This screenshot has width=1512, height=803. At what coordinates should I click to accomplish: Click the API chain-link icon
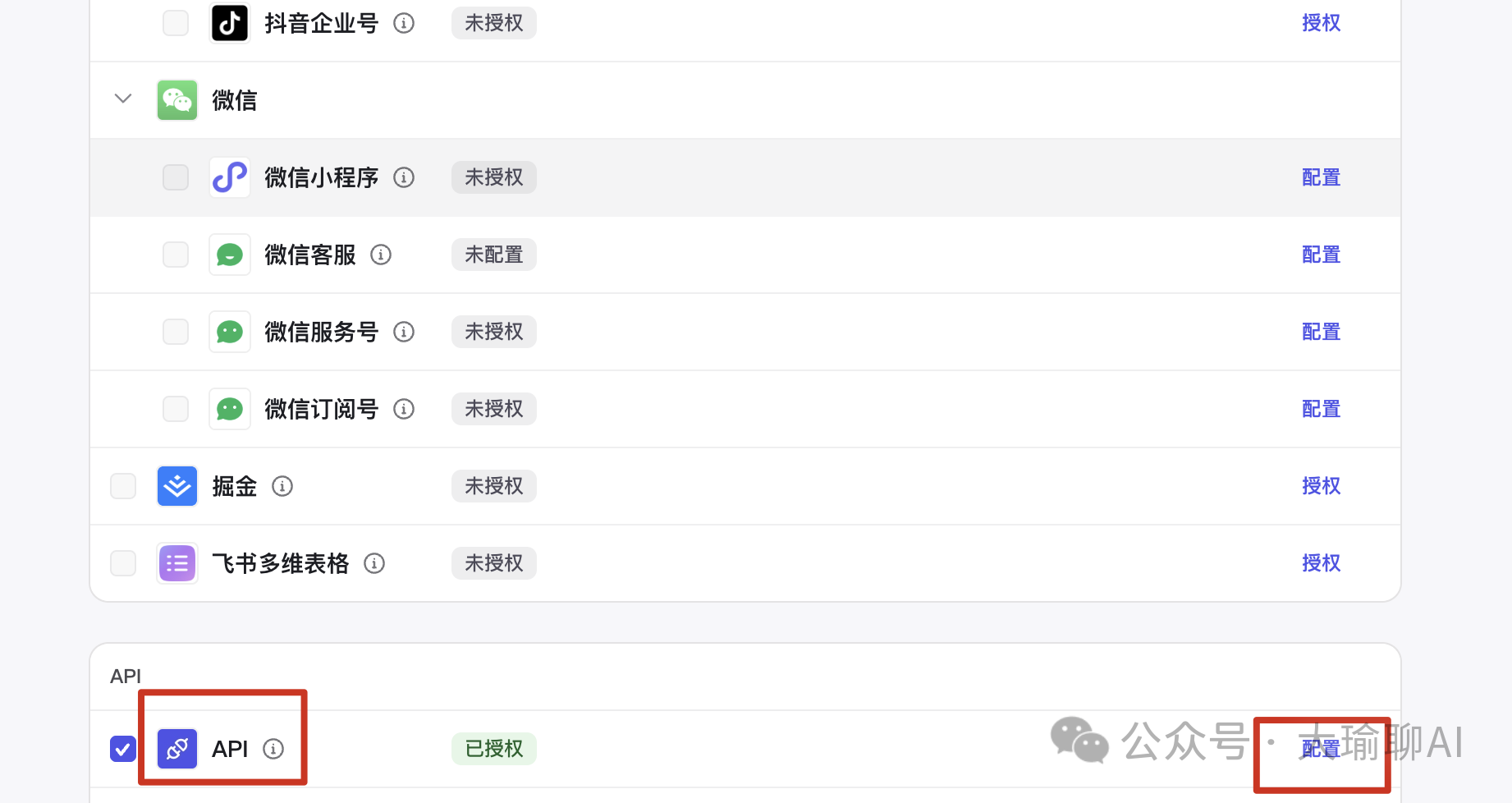[x=176, y=748]
